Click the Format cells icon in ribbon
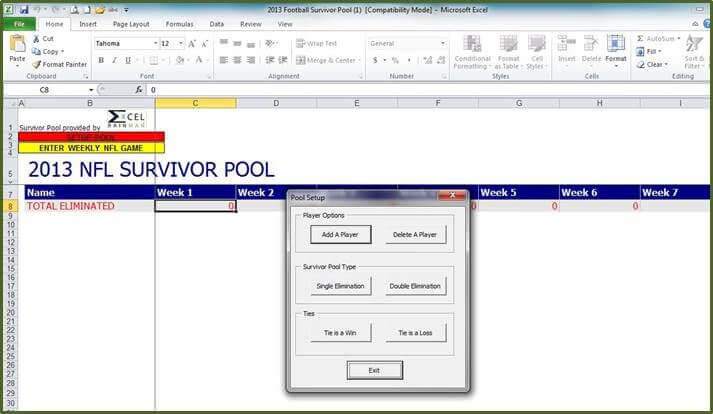This screenshot has width=713, height=414. 616,46
